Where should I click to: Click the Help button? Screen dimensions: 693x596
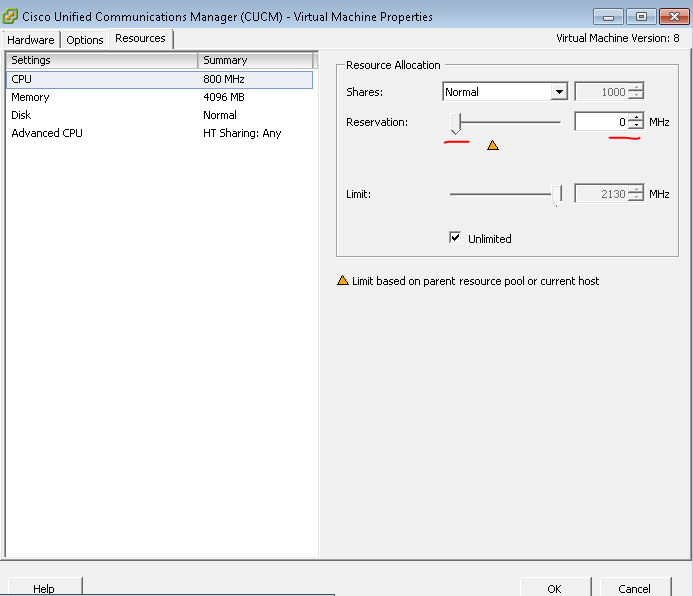point(44,588)
